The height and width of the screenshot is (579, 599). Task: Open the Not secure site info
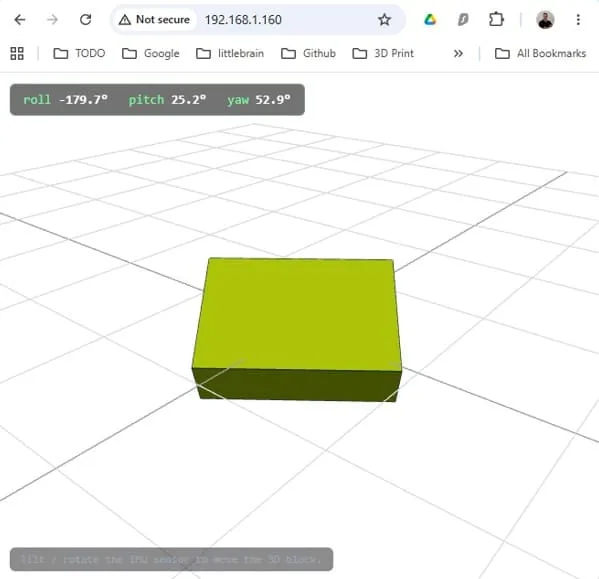pyautogui.click(x=154, y=19)
